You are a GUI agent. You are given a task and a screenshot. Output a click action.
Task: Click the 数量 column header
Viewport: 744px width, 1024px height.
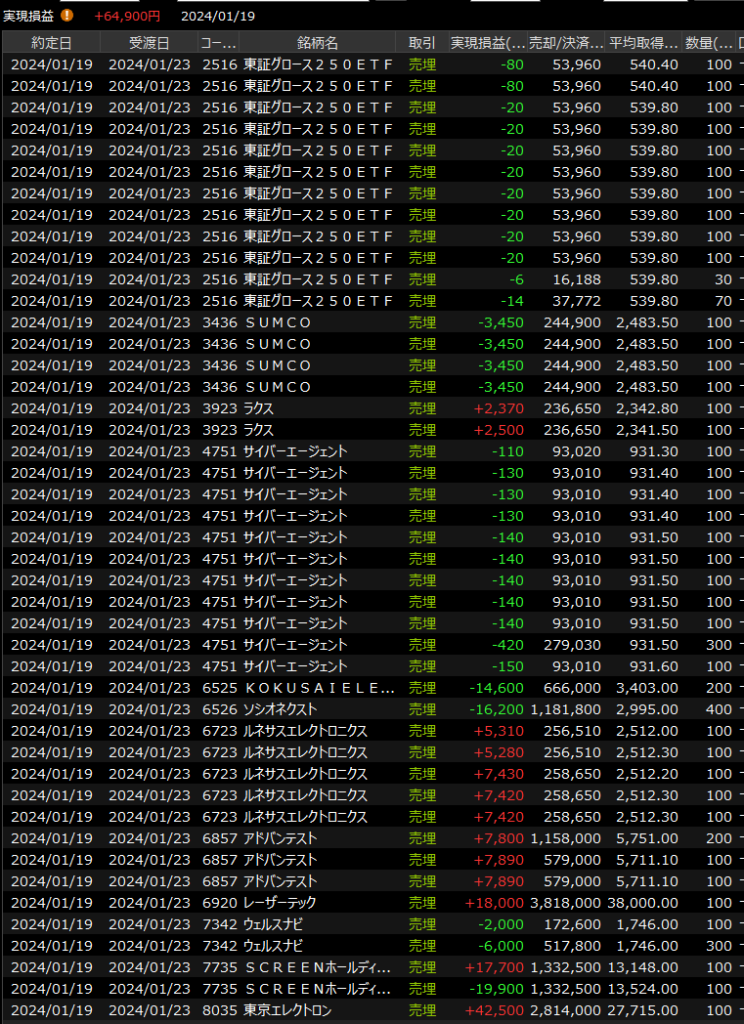pyautogui.click(x=709, y=42)
